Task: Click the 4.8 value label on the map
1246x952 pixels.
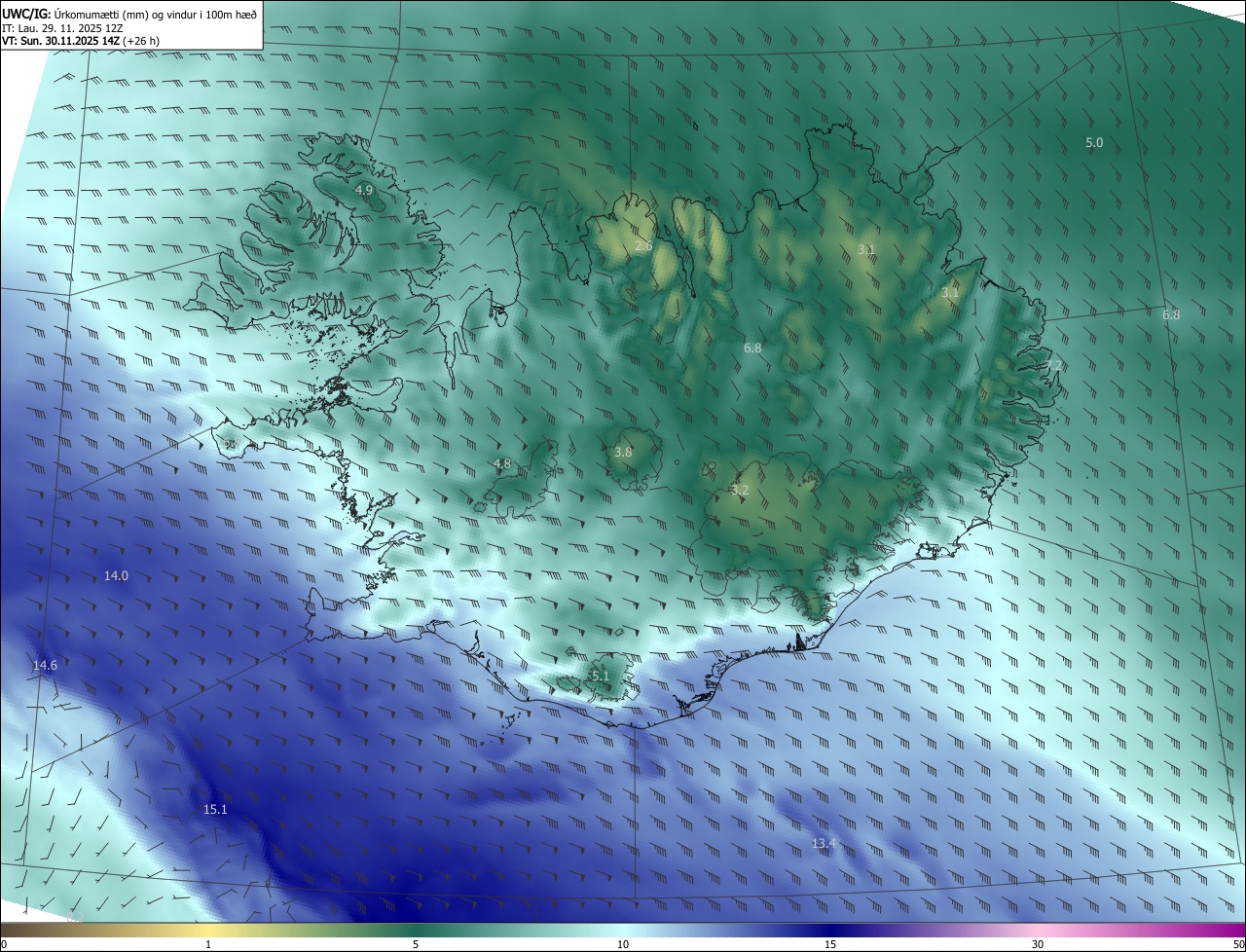Action: (x=502, y=464)
